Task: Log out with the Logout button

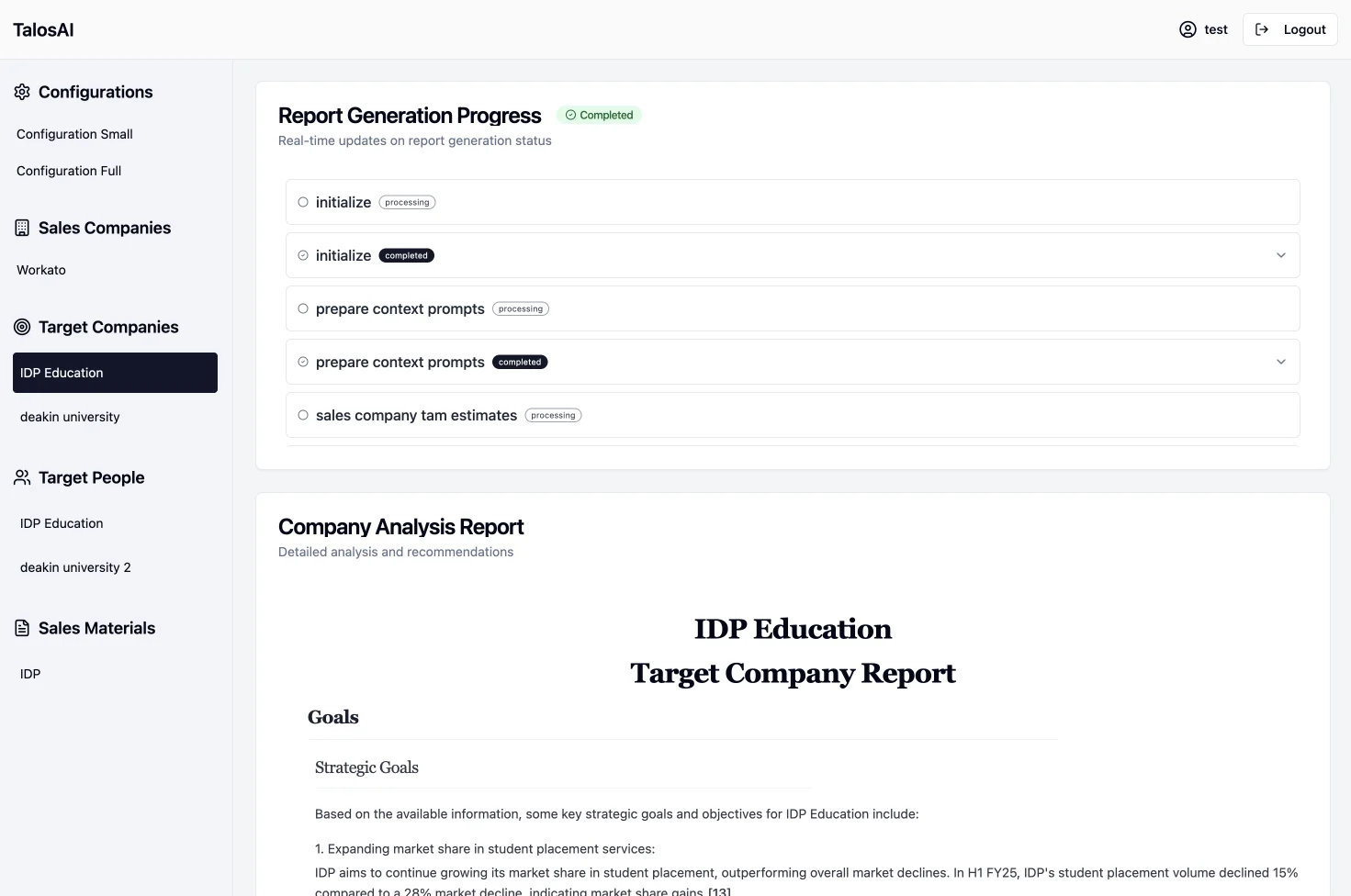Action: pyautogui.click(x=1289, y=29)
